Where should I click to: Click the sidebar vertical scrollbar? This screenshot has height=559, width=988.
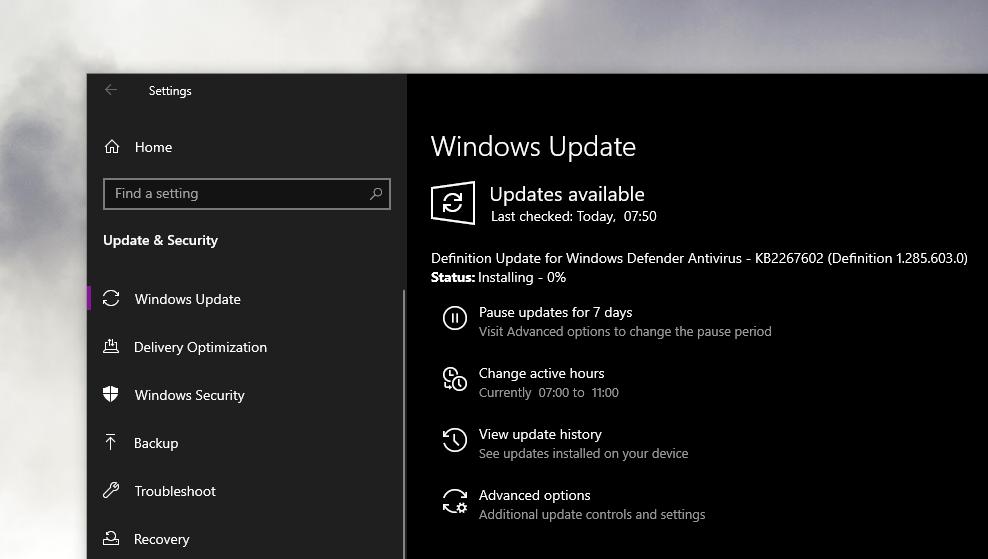click(x=404, y=424)
